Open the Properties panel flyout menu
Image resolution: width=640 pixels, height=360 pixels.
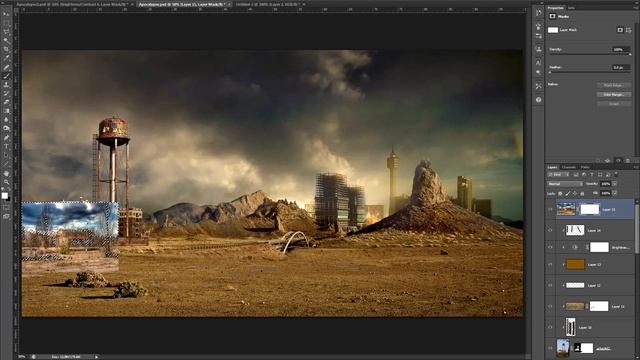pyautogui.click(x=635, y=8)
